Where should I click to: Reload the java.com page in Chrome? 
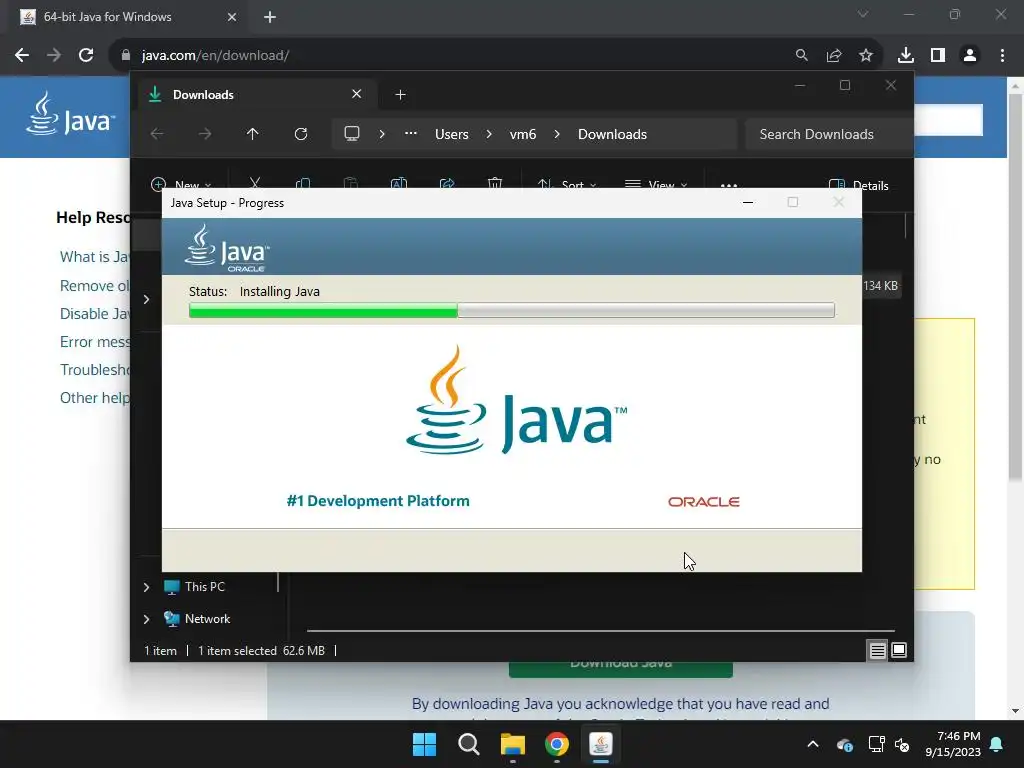tap(86, 56)
